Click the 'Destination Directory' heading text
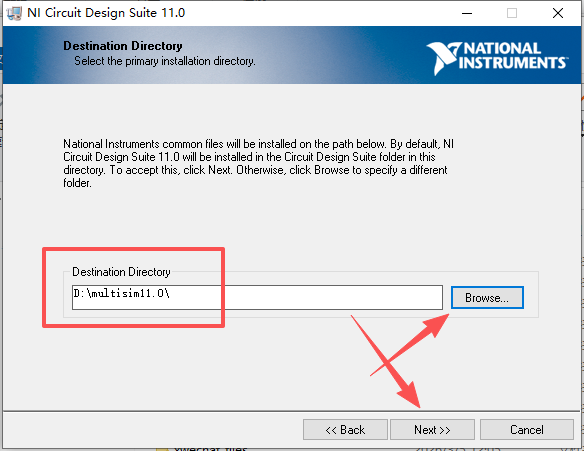Screen dimensions: 584x451 123,46
